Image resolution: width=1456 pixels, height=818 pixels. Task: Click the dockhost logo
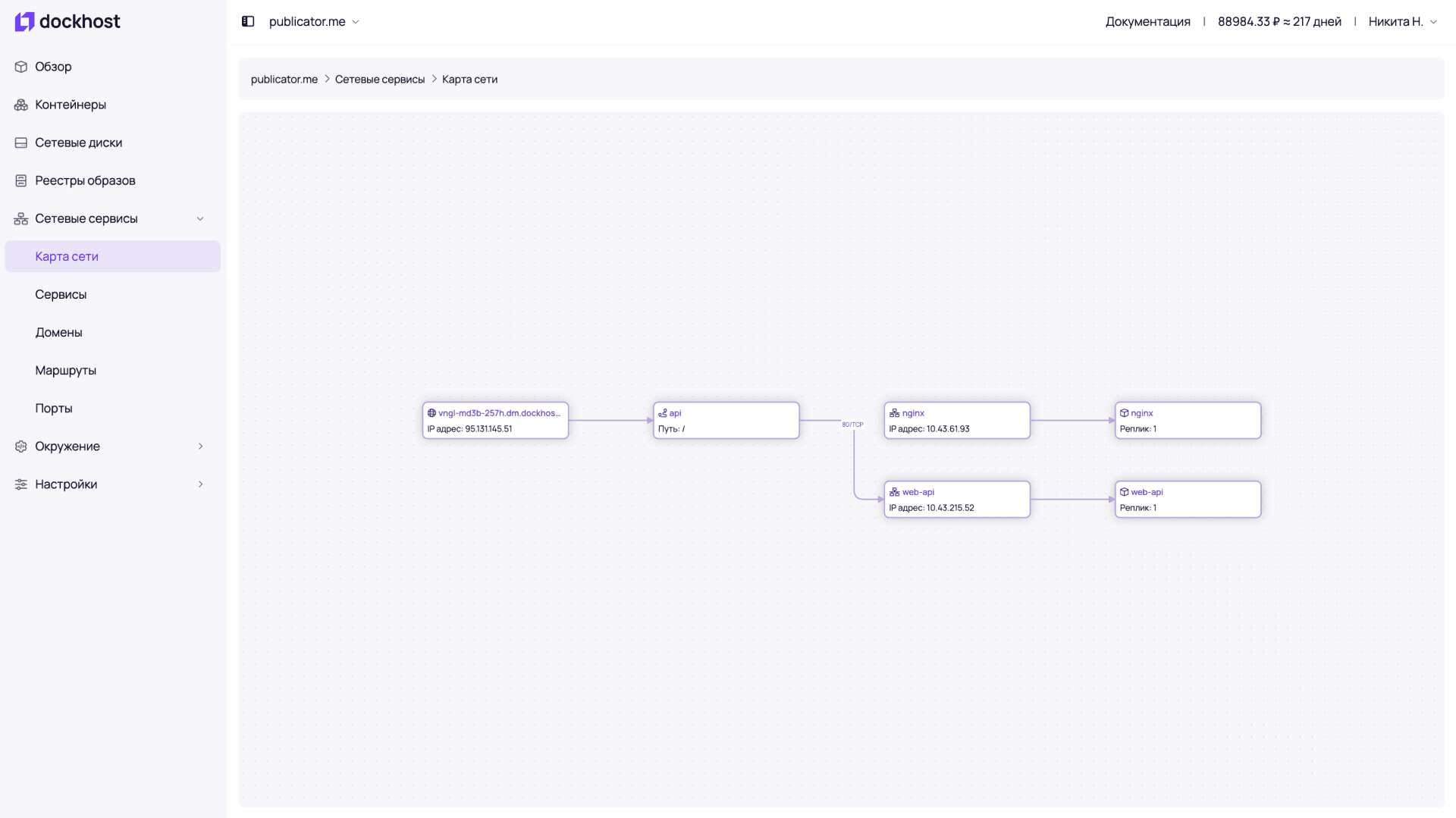(x=67, y=21)
